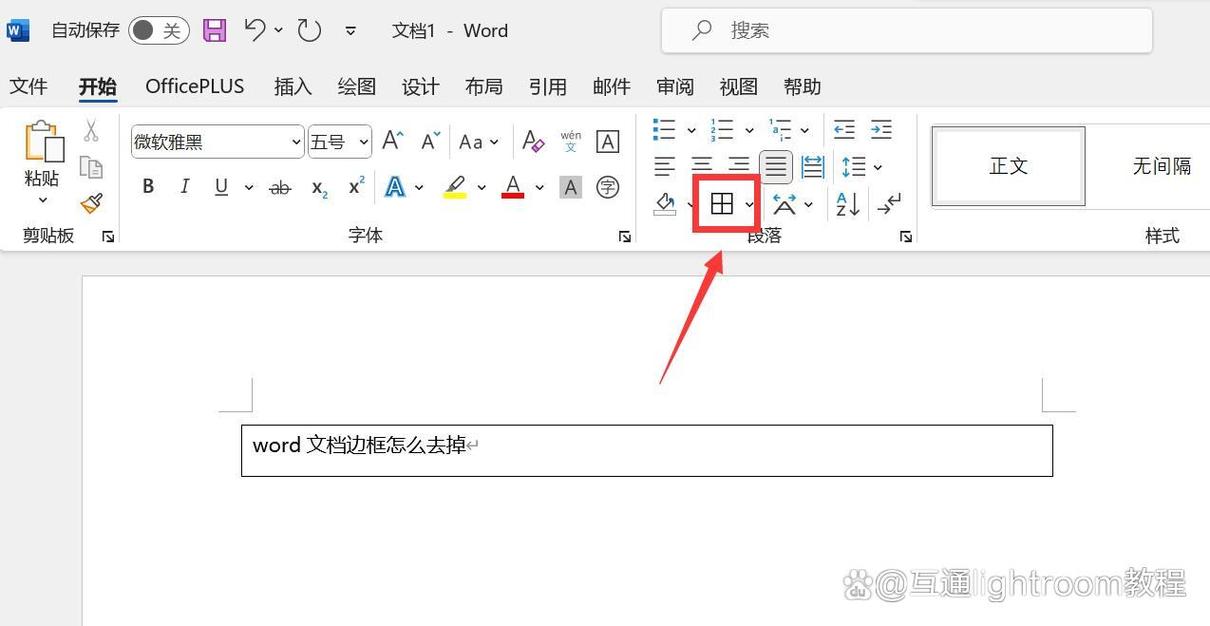Image resolution: width=1210 pixels, height=626 pixels.
Task: Copy selection using the copy icon
Action: pyautogui.click(x=91, y=167)
